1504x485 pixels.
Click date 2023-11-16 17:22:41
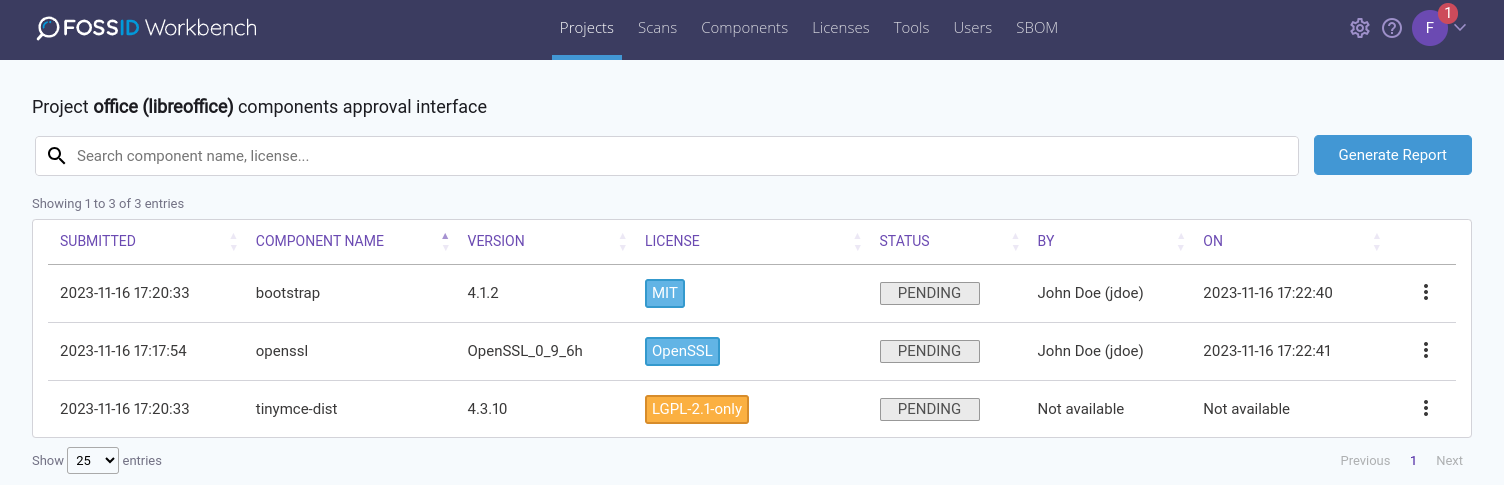click(x=1267, y=351)
